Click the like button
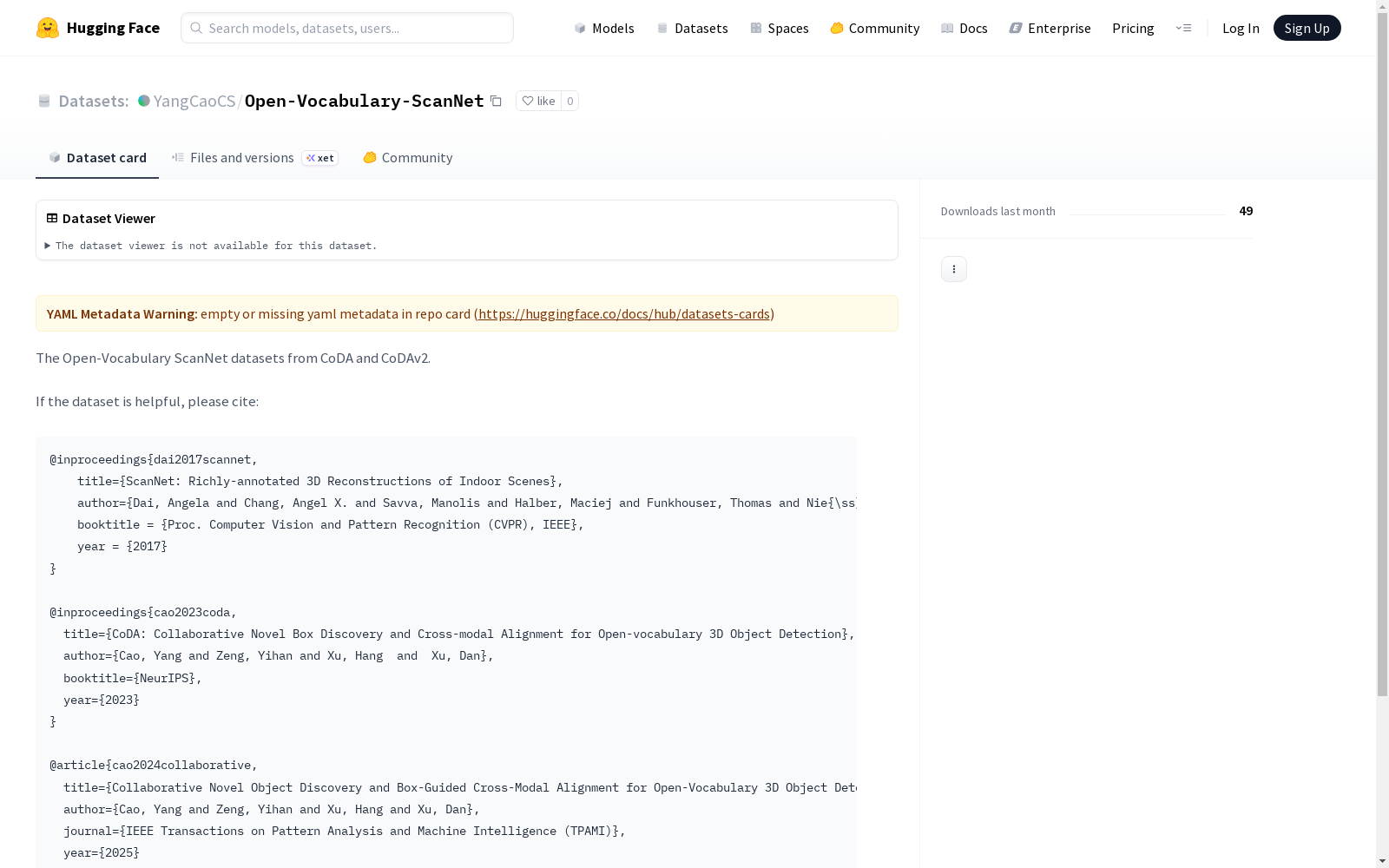The image size is (1389, 868). 538,101
